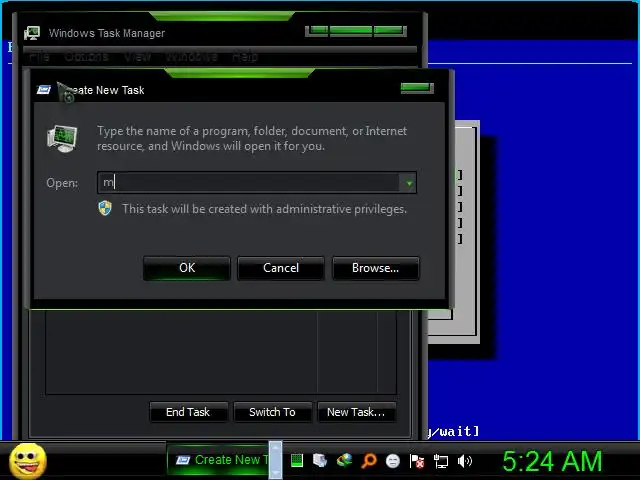The image size is (640, 480).
Task: Open the Help menu in Task Manager
Action: pyautogui.click(x=245, y=56)
